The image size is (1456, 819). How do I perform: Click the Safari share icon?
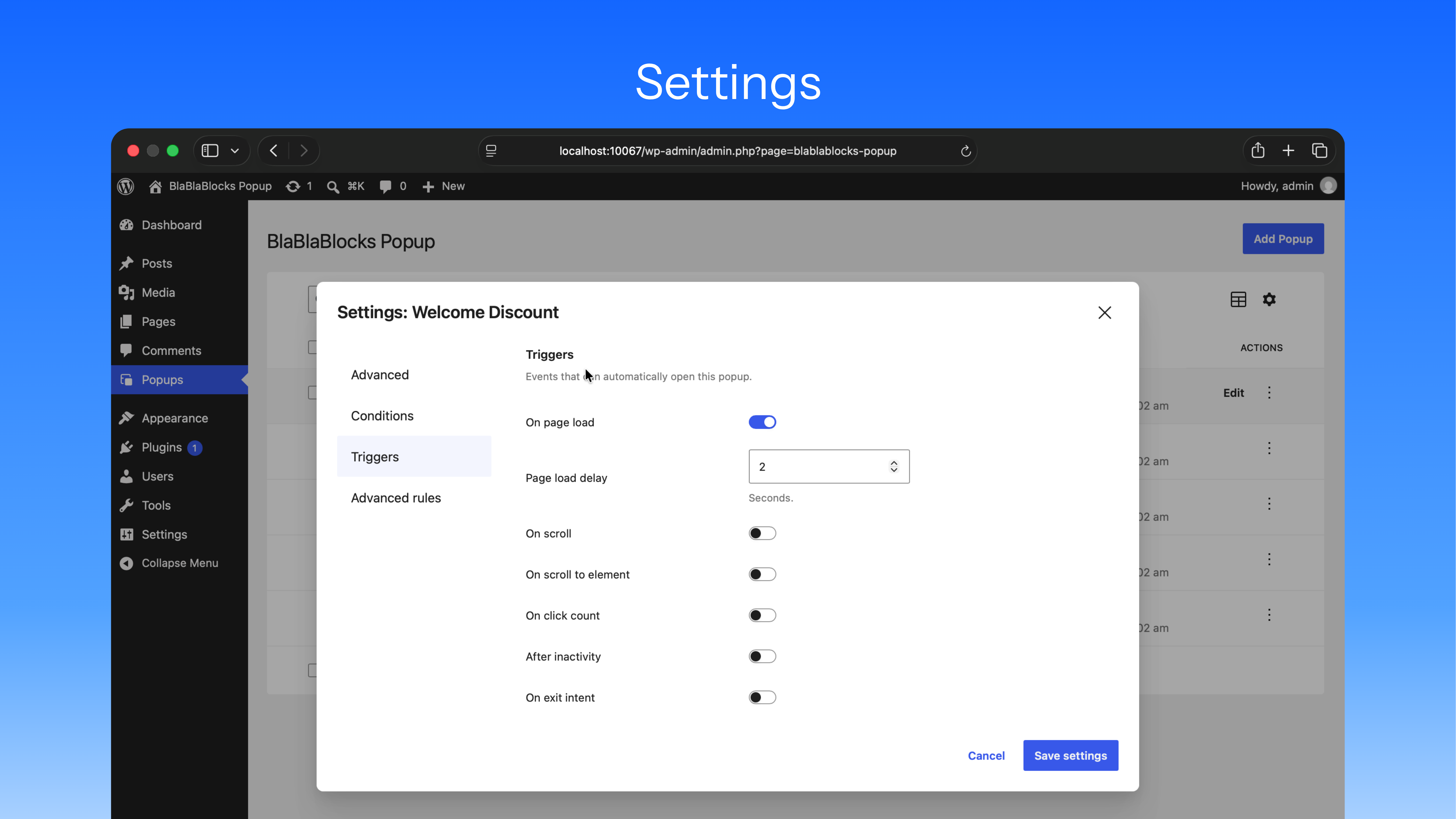pyautogui.click(x=1257, y=150)
